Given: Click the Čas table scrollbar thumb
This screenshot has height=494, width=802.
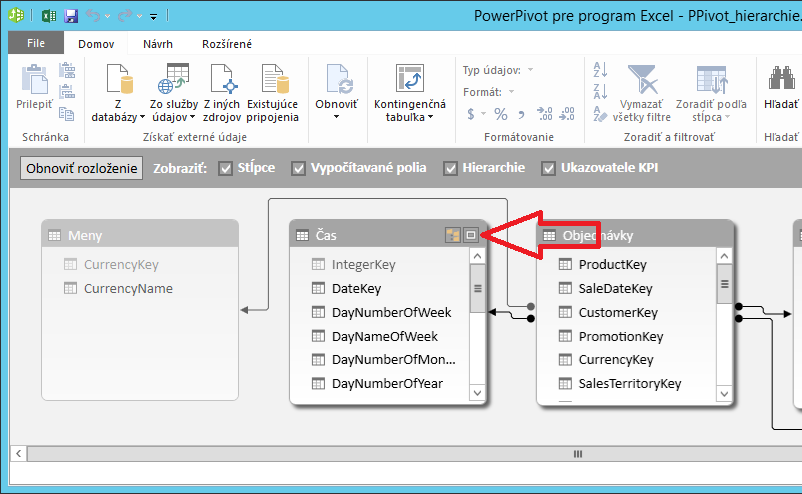Looking at the screenshot, I should pos(477,288).
